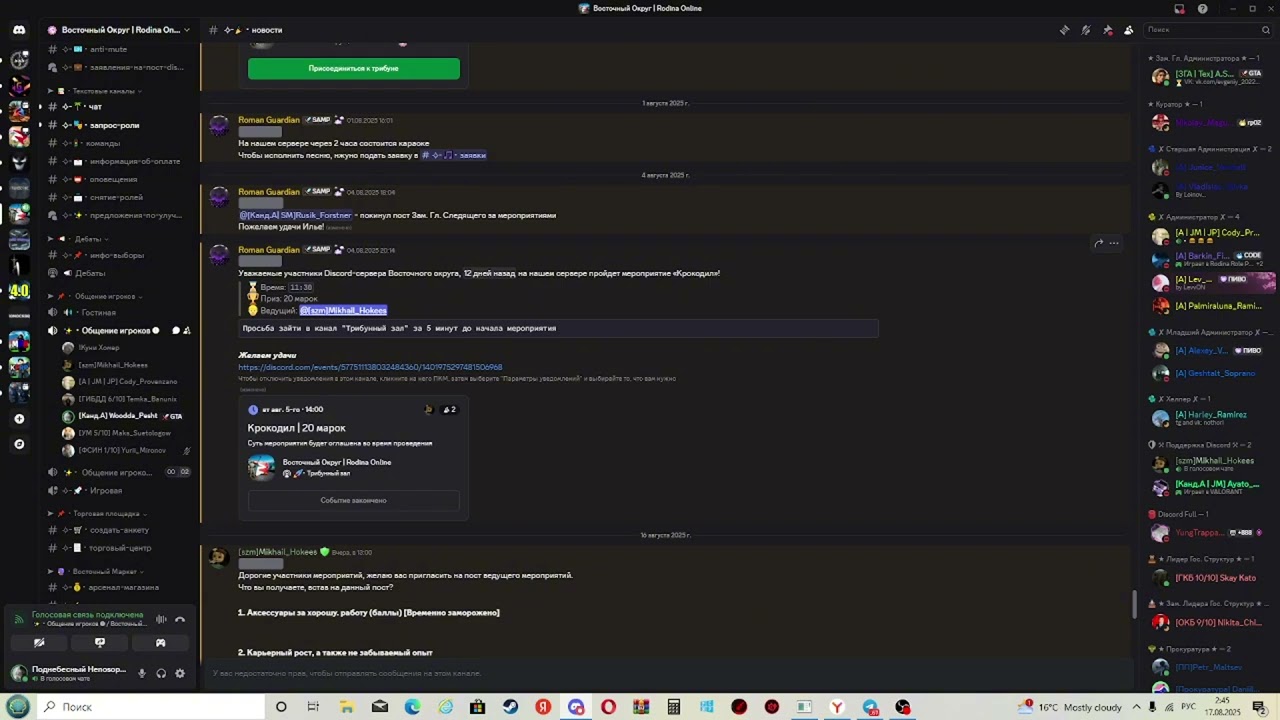Open the Threads icon in channel header
The image size is (1280, 720).
[x=1064, y=30]
